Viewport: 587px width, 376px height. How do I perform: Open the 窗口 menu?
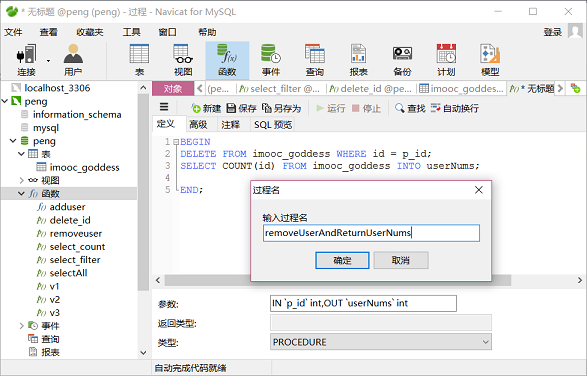coord(167,32)
